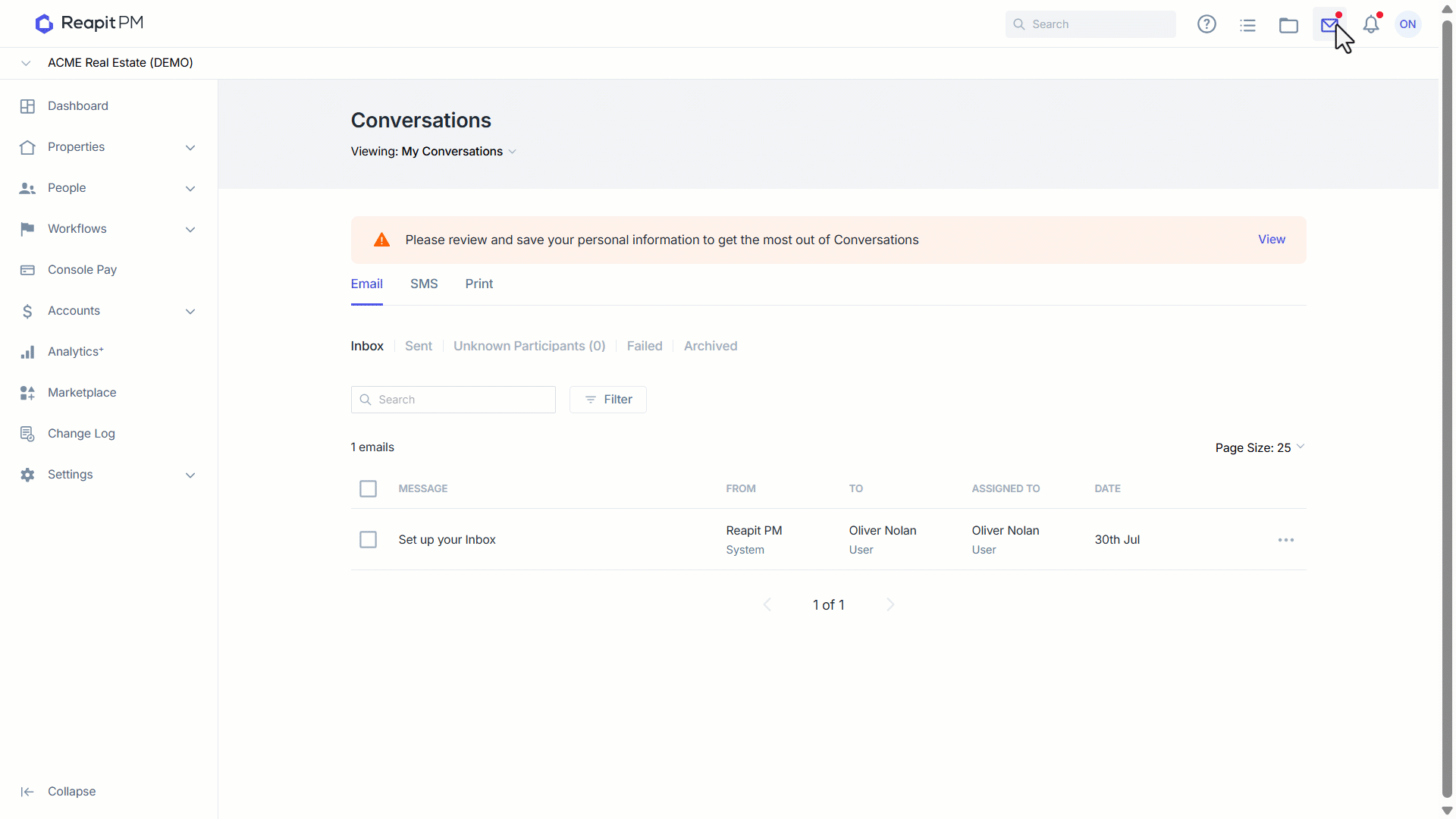Open the task list icon in header
This screenshot has width=1456, height=819.
tap(1247, 25)
